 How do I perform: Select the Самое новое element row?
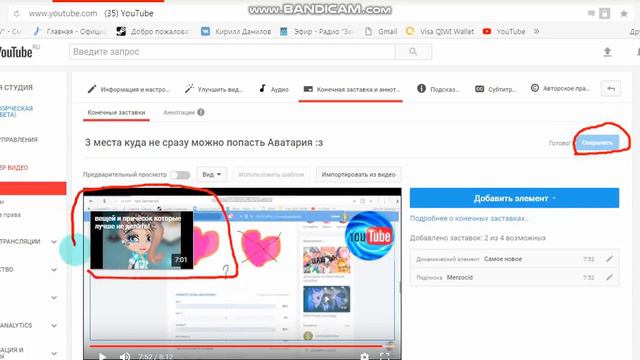tap(514, 259)
